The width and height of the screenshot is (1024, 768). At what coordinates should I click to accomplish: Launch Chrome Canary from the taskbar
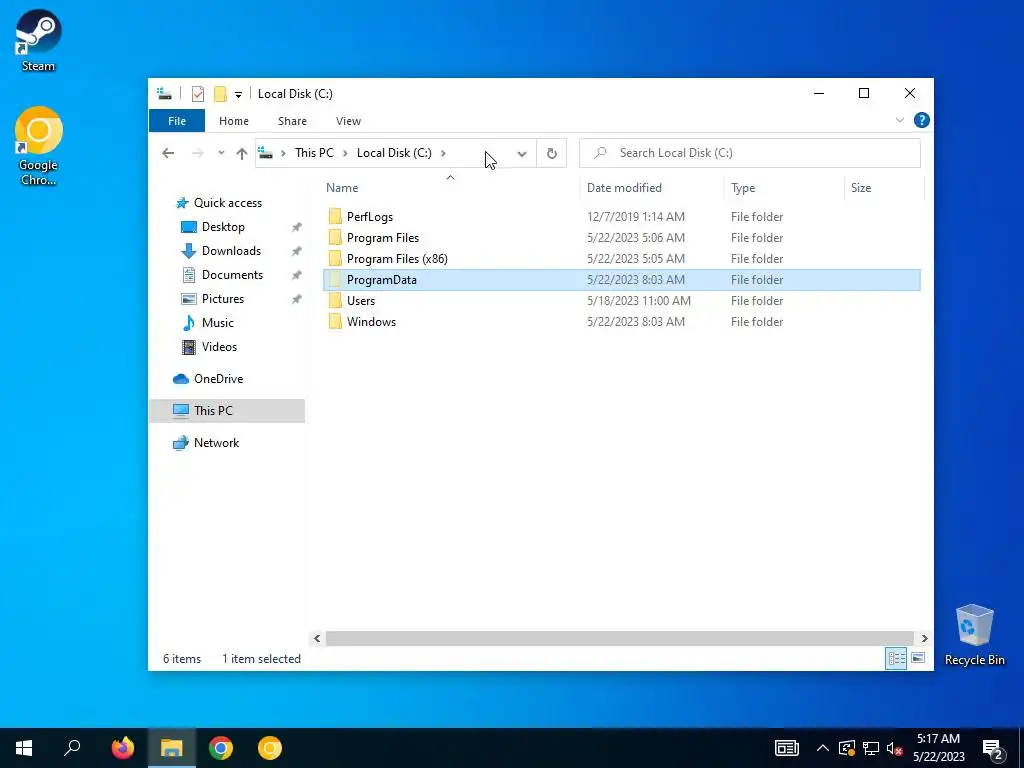click(x=270, y=748)
